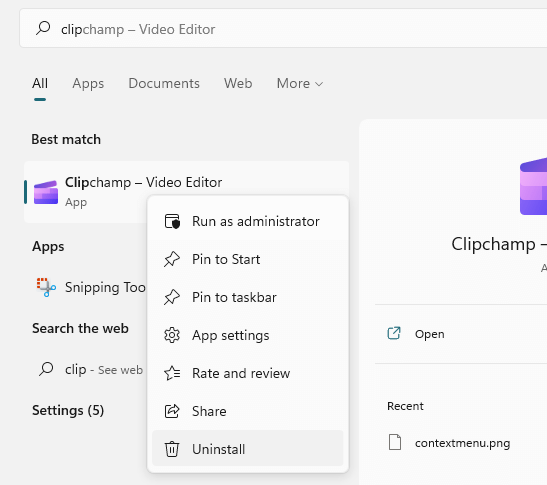Click the gear icon beside App settings
The height and width of the screenshot is (485, 547).
(172, 335)
